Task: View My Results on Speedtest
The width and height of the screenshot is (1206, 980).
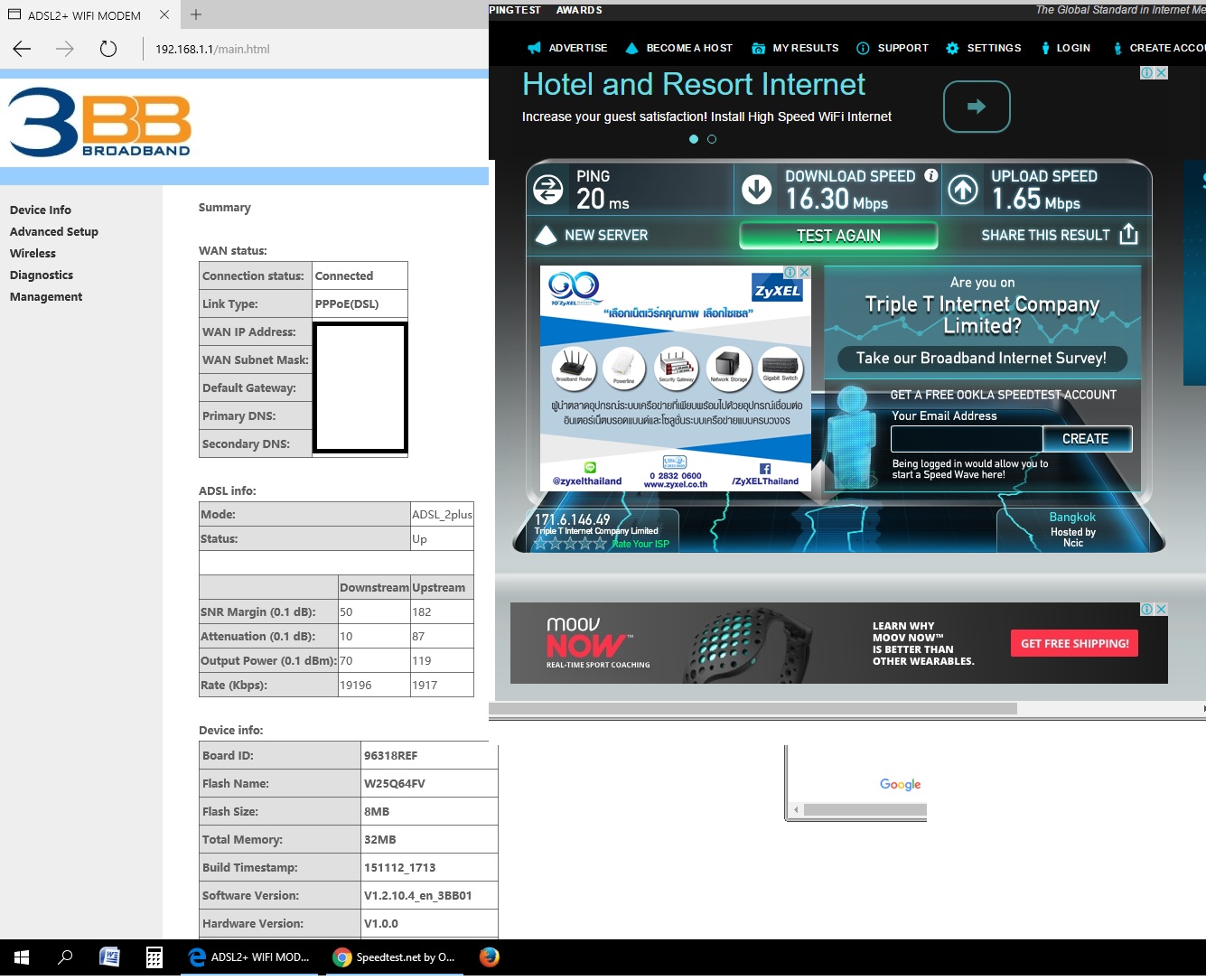Action: tap(796, 48)
